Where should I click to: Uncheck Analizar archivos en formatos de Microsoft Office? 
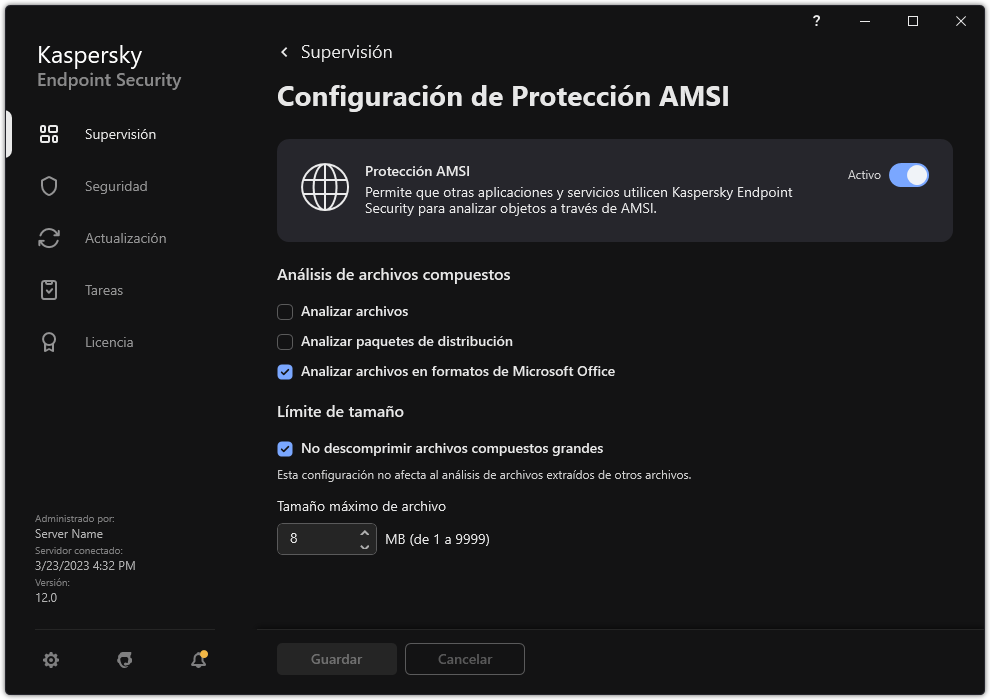click(285, 371)
